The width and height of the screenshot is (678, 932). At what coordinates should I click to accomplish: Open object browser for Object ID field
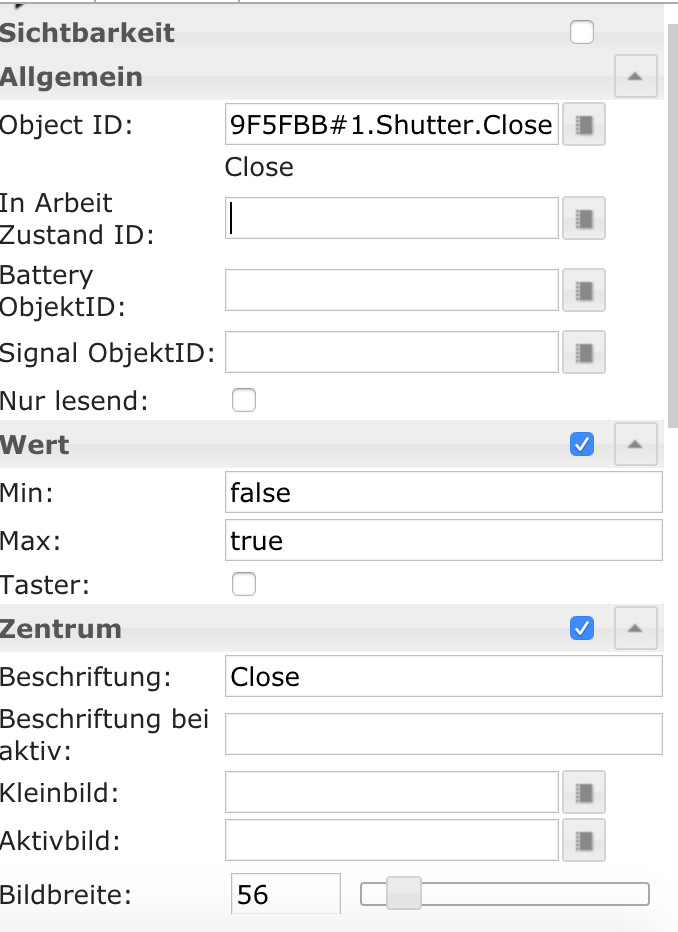(584, 125)
